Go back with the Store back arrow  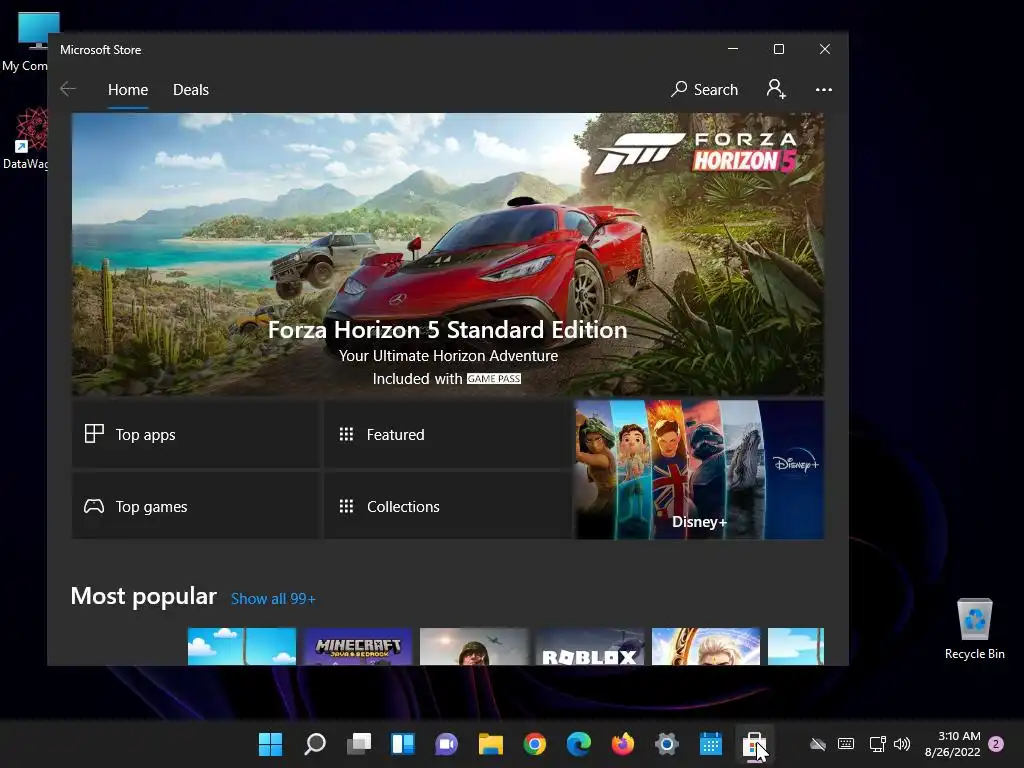tap(68, 89)
